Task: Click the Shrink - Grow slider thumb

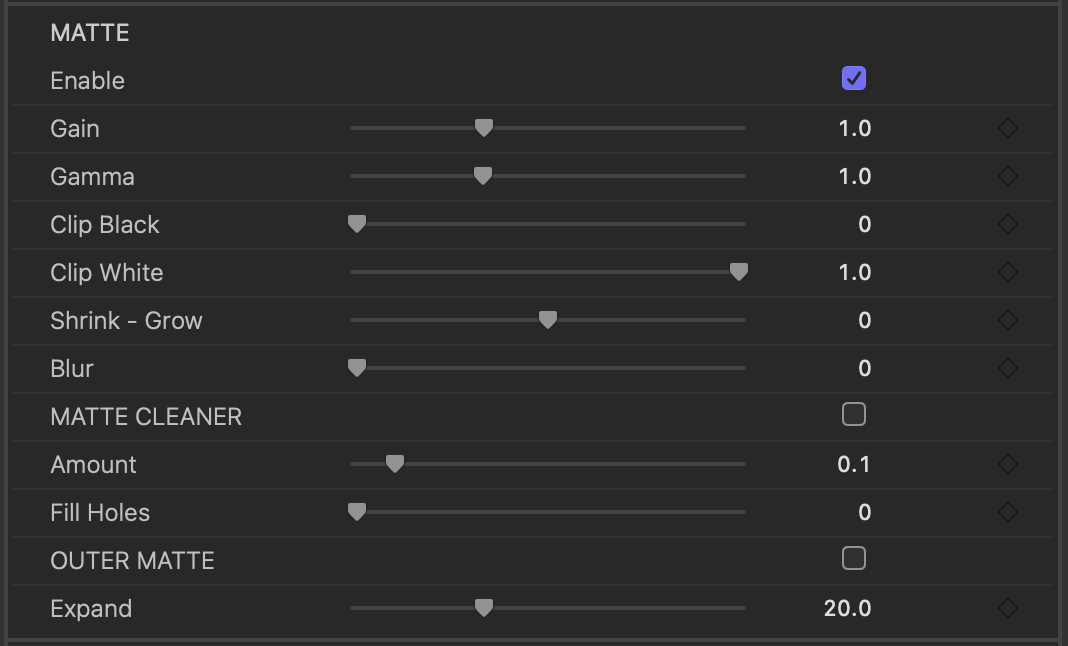Action: coord(548,320)
